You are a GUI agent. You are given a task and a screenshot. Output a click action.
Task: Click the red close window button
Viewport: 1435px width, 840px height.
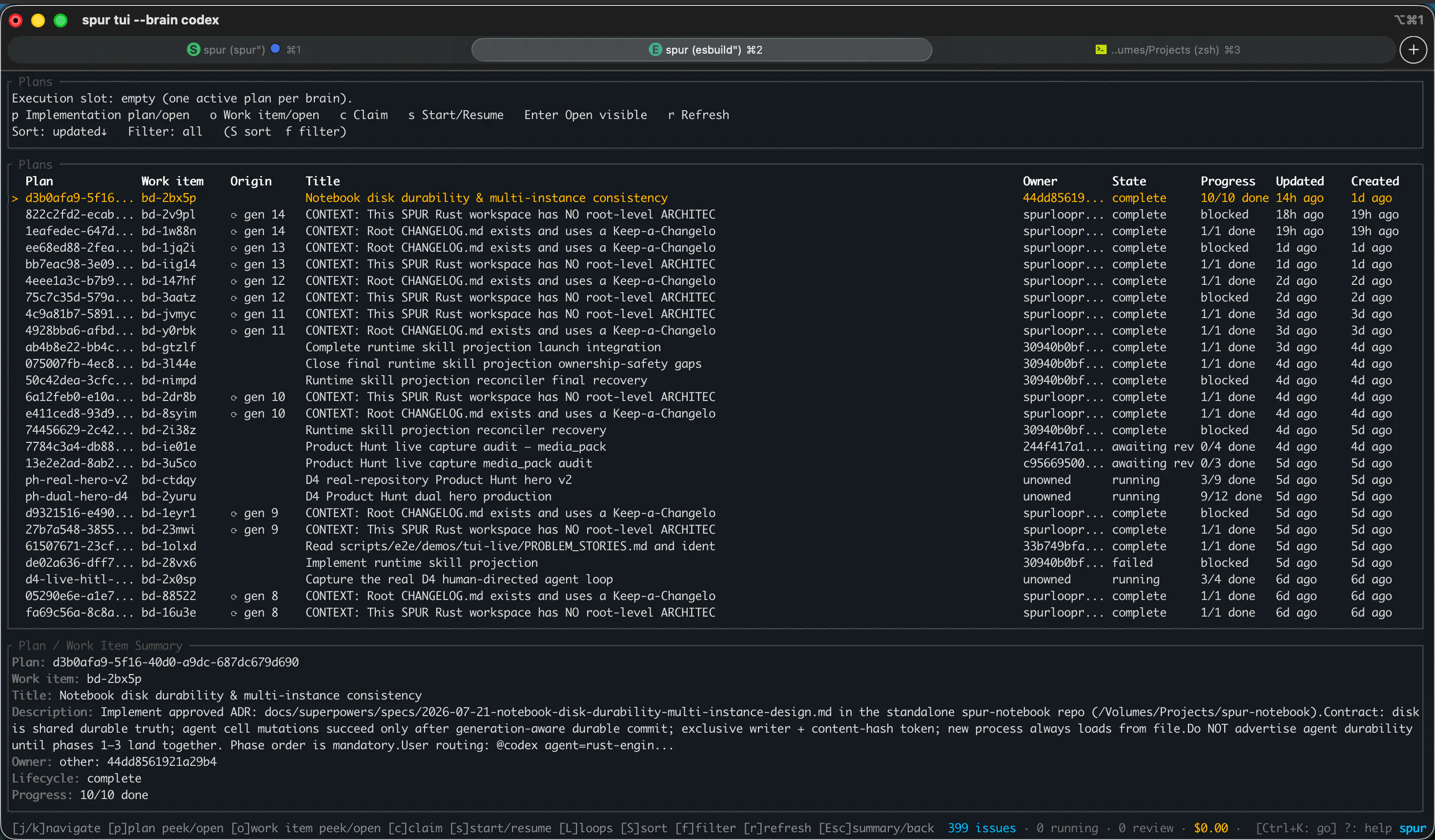(16, 20)
